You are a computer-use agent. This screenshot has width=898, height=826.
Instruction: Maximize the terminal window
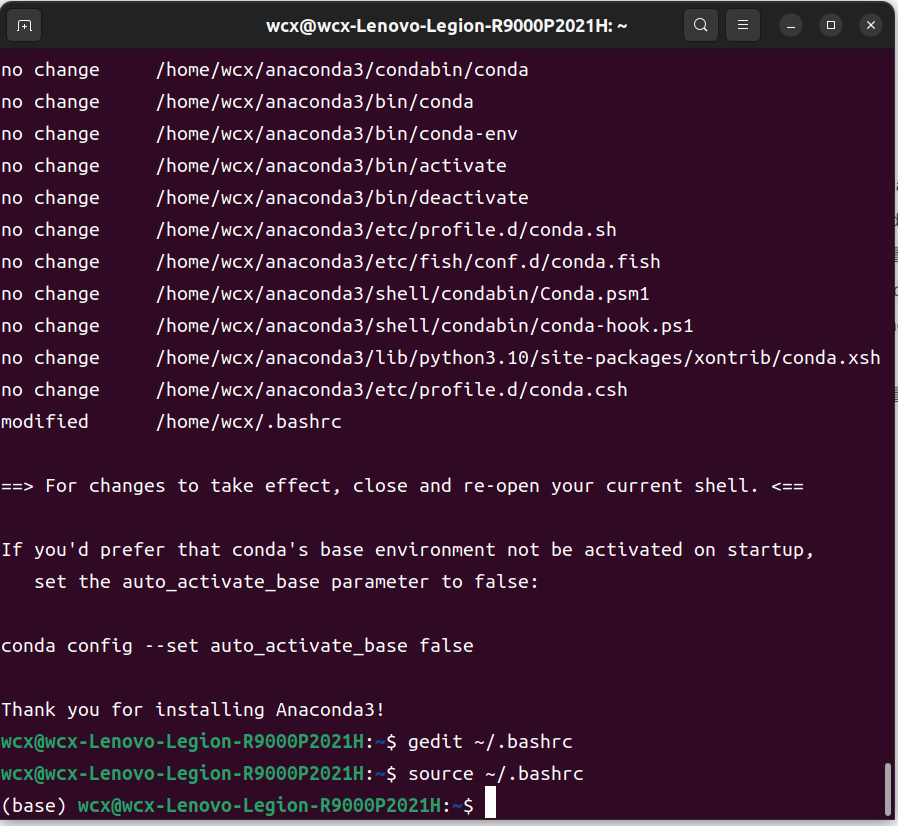pos(831,26)
